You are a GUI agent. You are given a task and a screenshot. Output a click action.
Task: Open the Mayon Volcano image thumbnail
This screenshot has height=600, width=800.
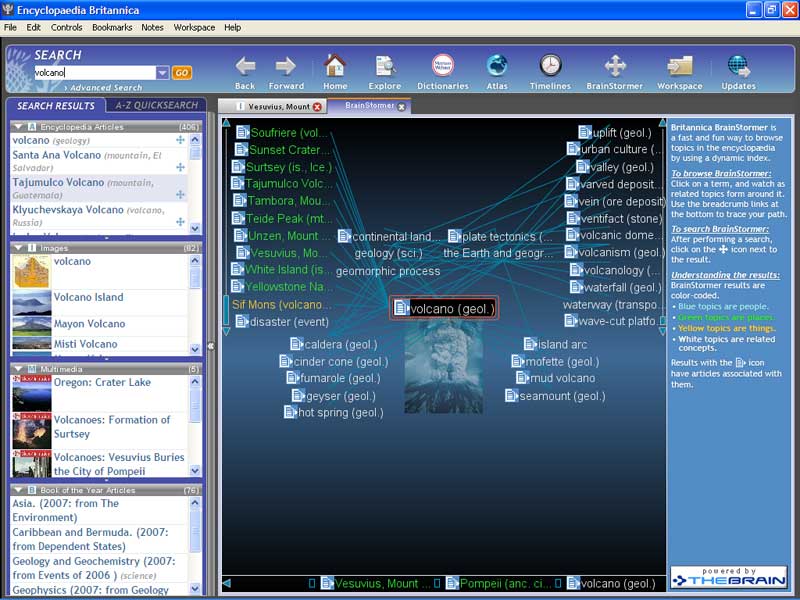31,326
